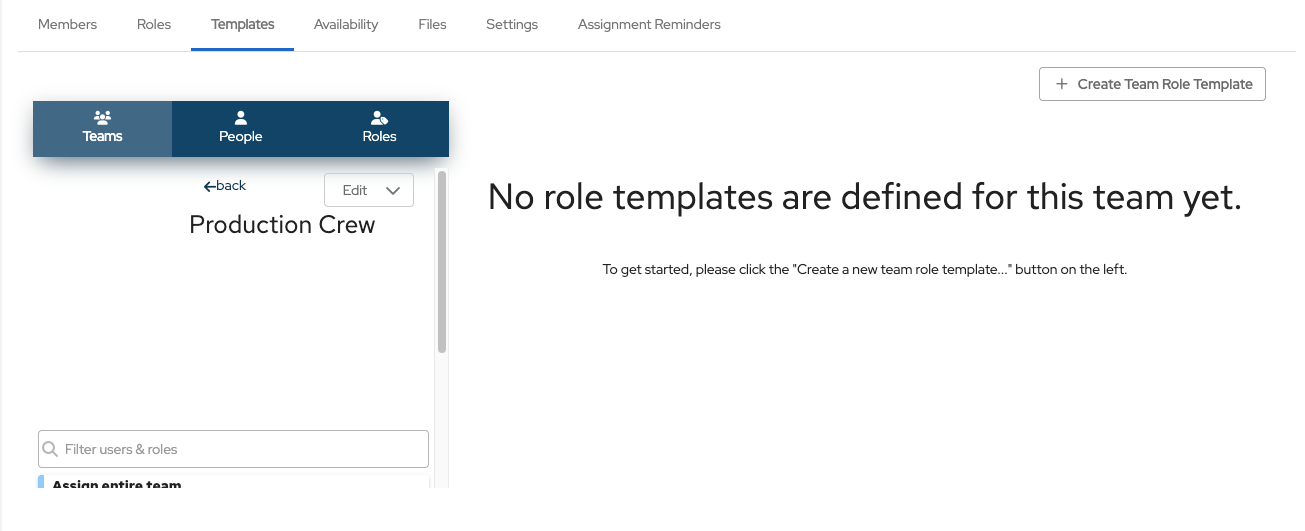
Task: Select the Teams group icon in sidebar
Action: 102,118
